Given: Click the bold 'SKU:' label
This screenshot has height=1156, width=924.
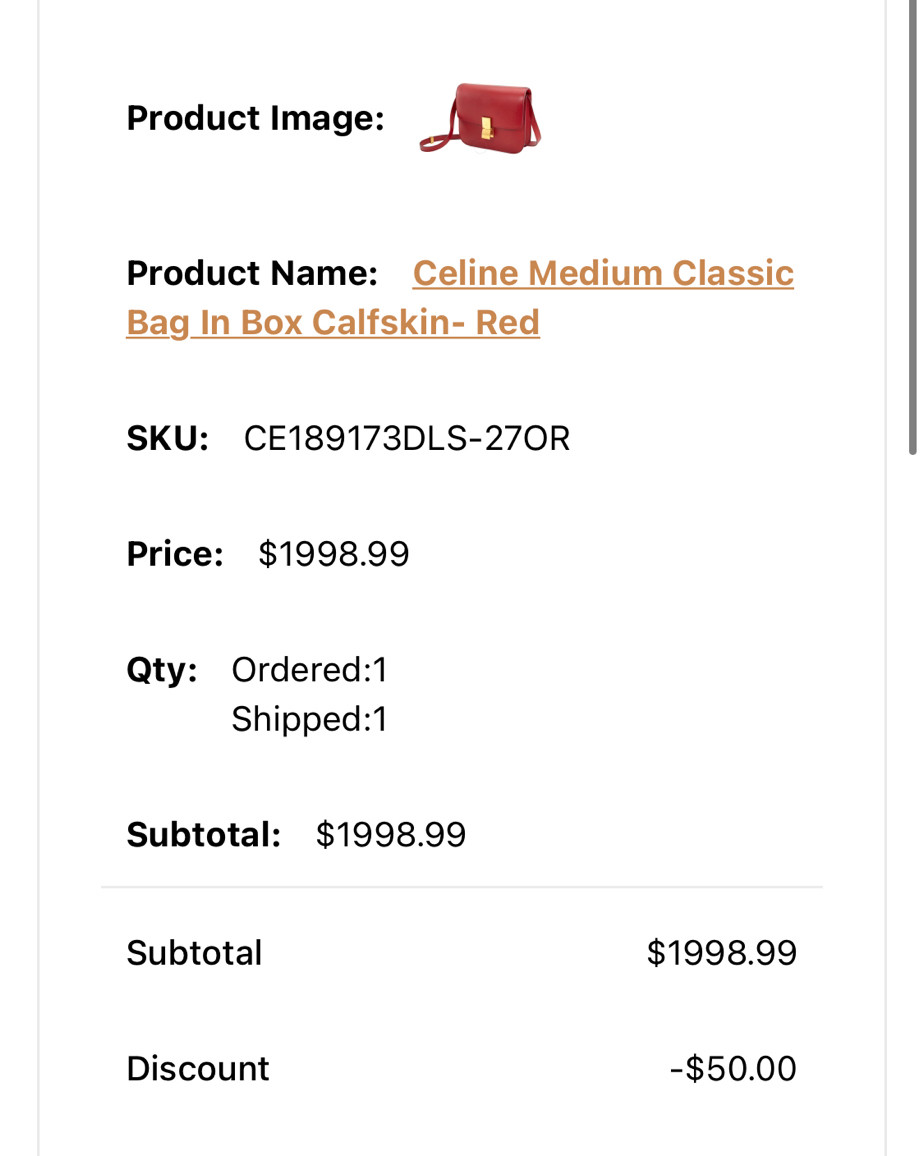Looking at the screenshot, I should click(x=167, y=439).
